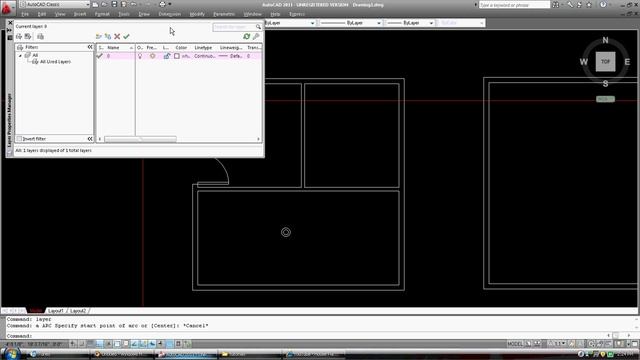Click the WCS dropdown below ViewCube
The width and height of the screenshot is (640, 360).
(605, 99)
